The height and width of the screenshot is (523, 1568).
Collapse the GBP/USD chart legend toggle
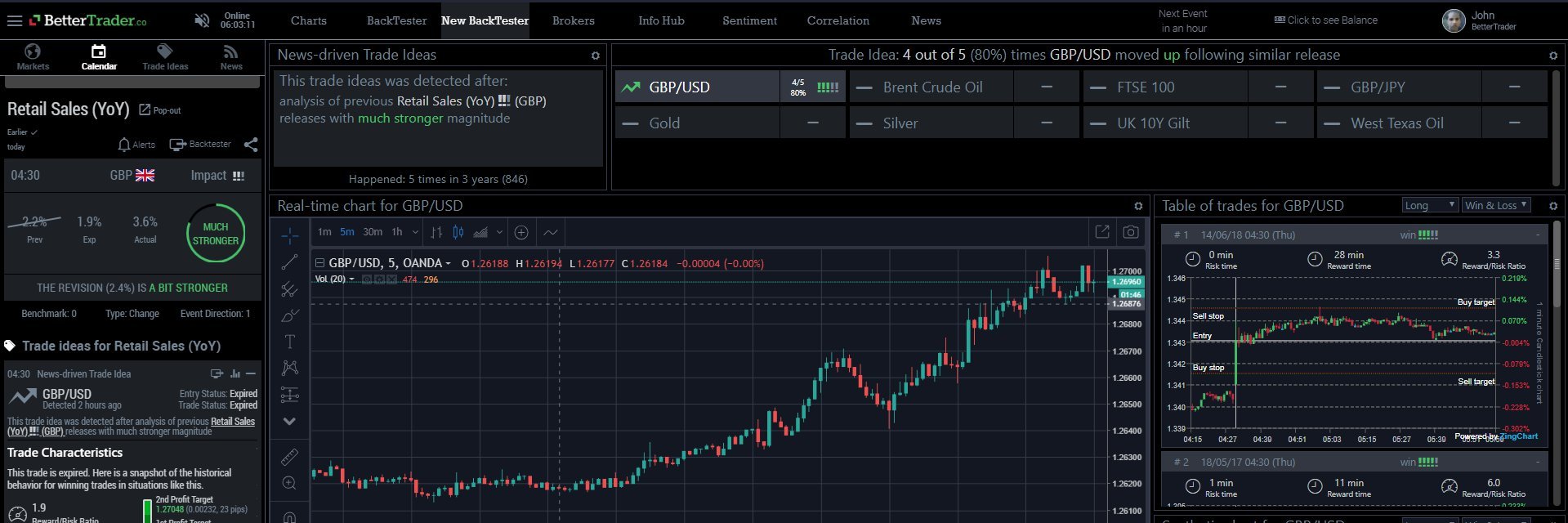pyautogui.click(x=319, y=263)
